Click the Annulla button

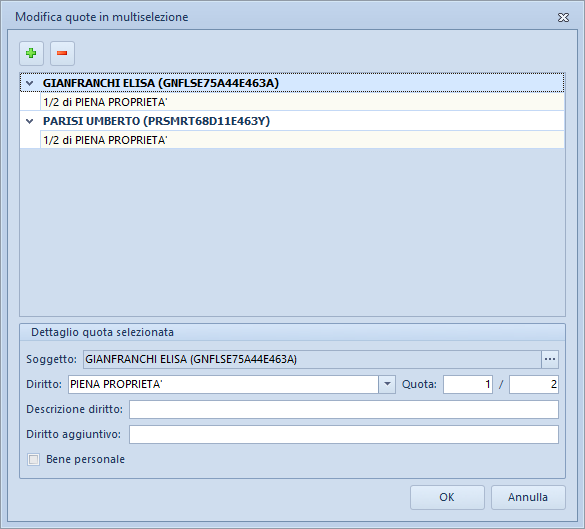pyautogui.click(x=528, y=497)
